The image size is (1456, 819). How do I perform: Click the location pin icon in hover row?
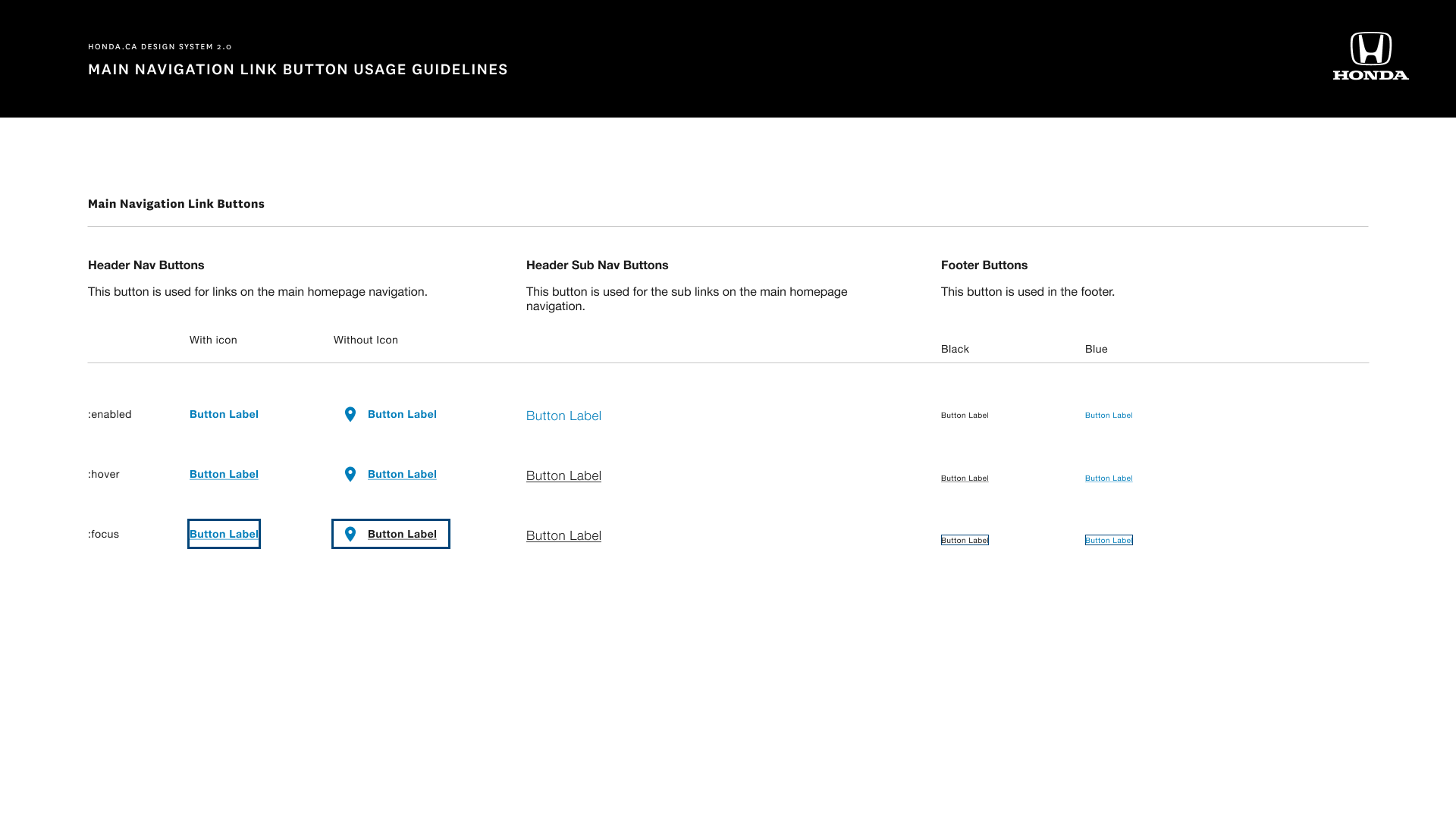350,474
